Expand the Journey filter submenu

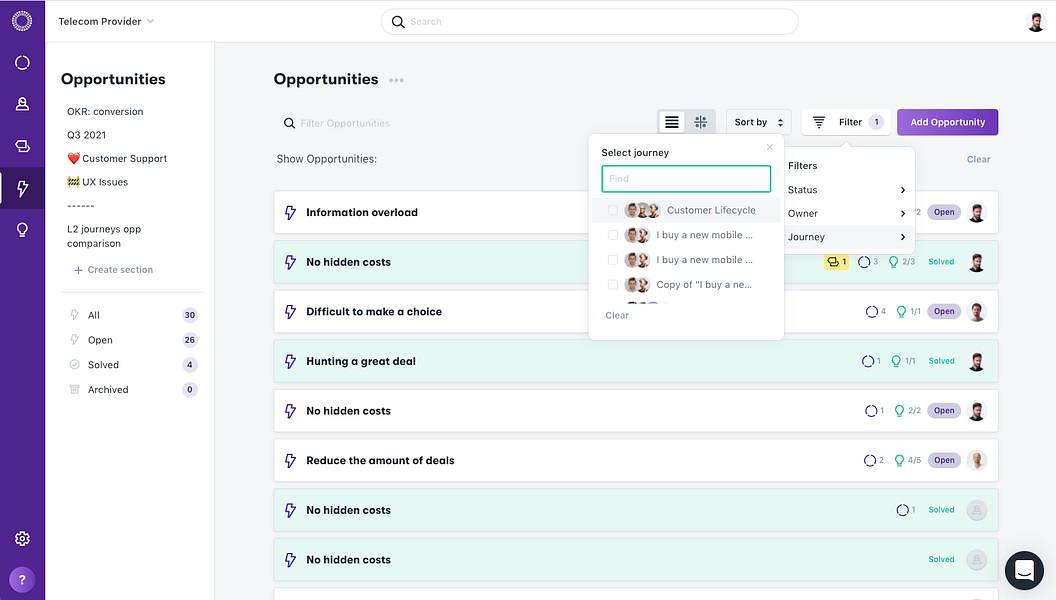point(847,237)
